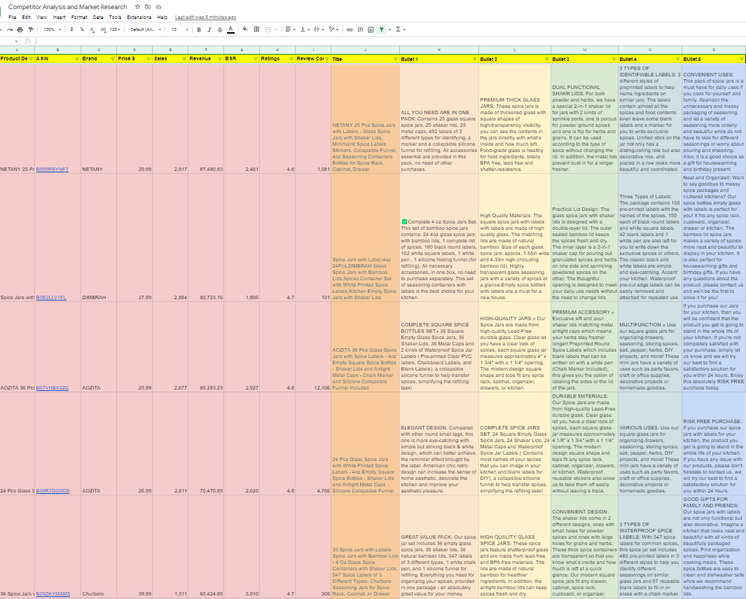Select the Churboro brand cell

pyautogui.click(x=98, y=547)
